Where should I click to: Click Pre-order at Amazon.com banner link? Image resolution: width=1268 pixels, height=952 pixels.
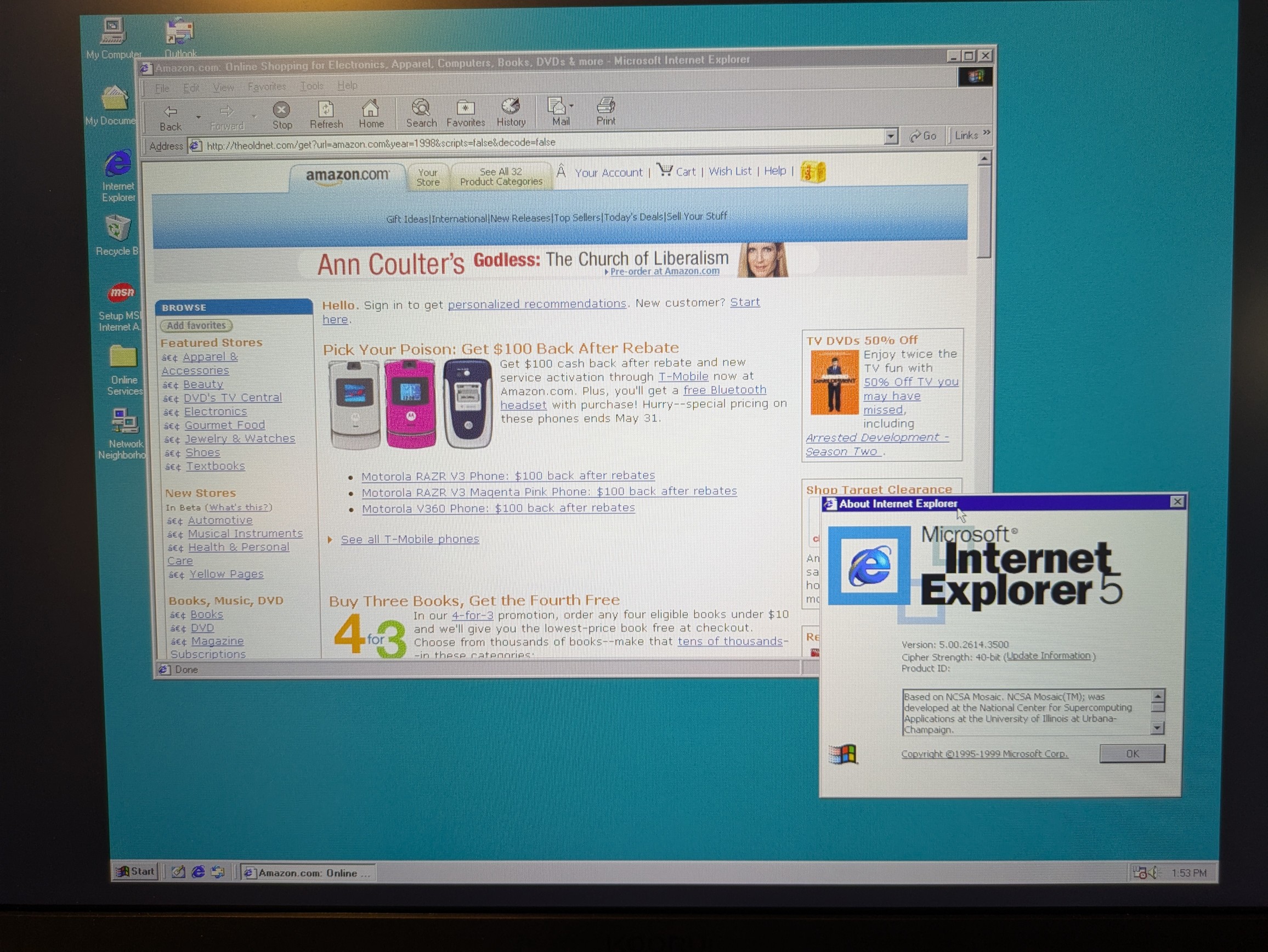click(664, 271)
